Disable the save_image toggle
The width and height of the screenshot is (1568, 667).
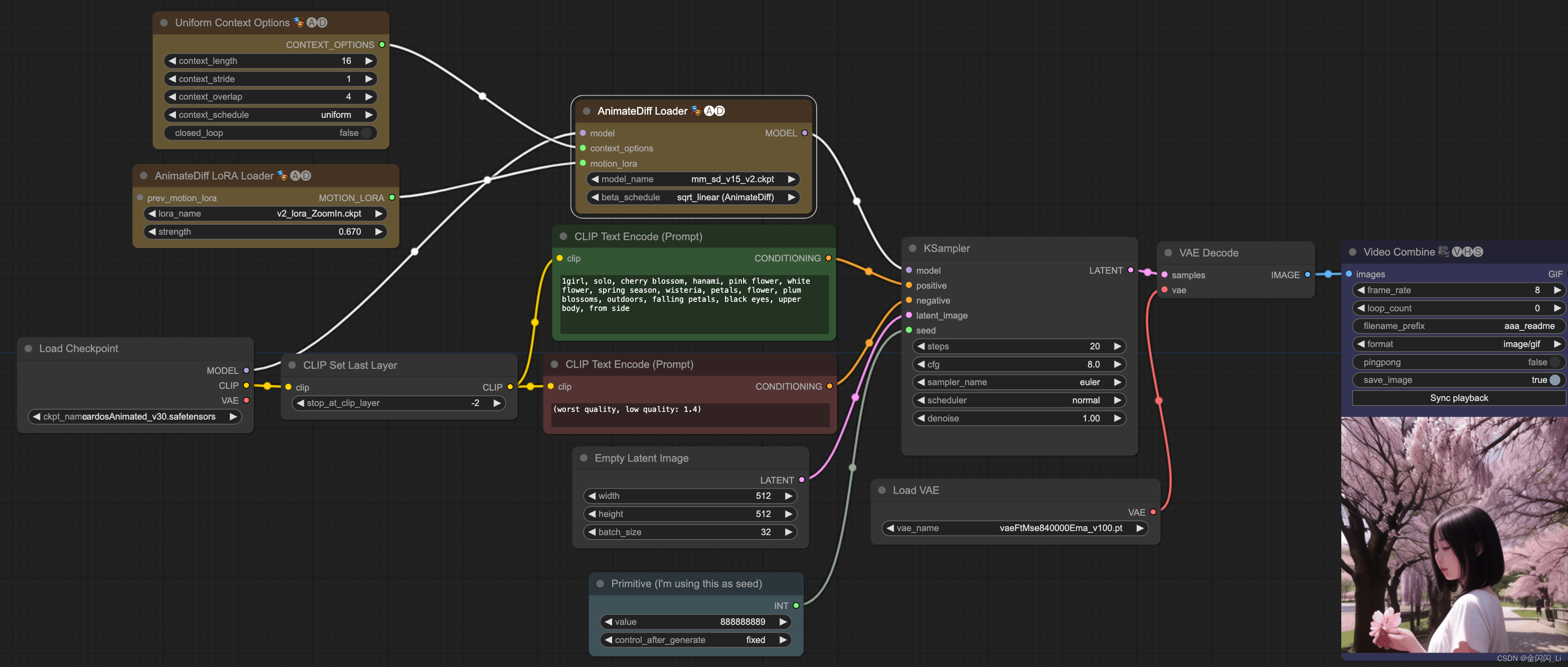[x=1554, y=379]
